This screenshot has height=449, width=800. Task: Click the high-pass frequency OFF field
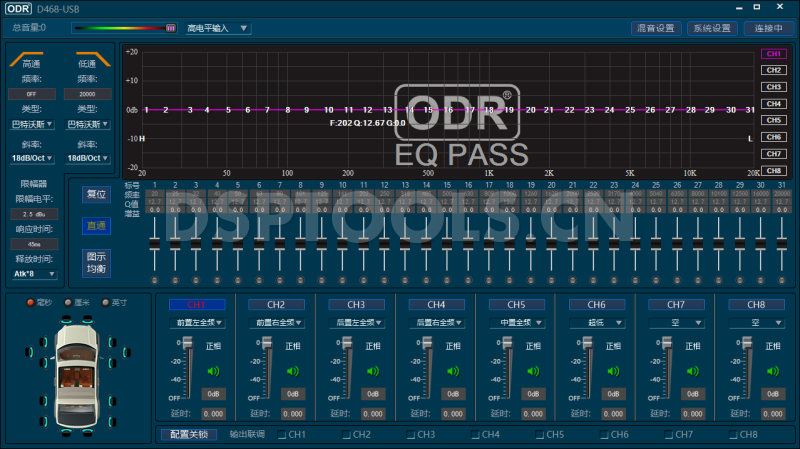click(32, 94)
